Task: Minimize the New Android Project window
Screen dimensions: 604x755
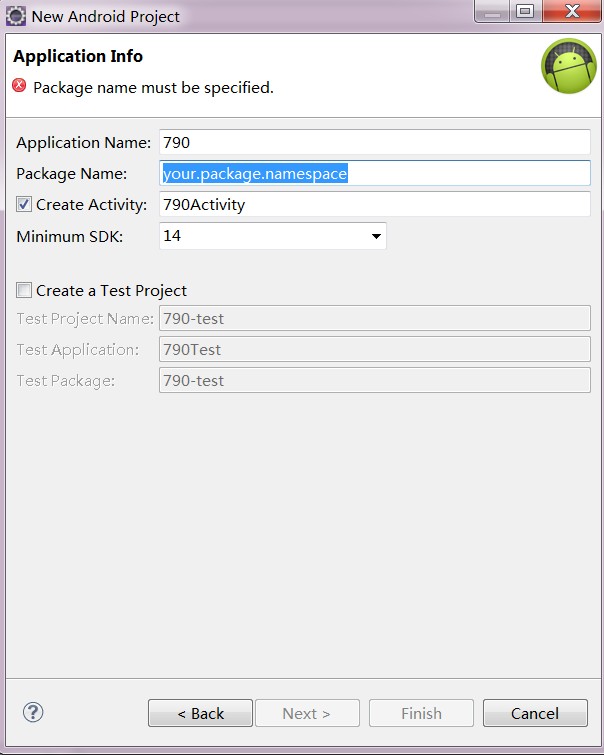Action: (x=491, y=12)
